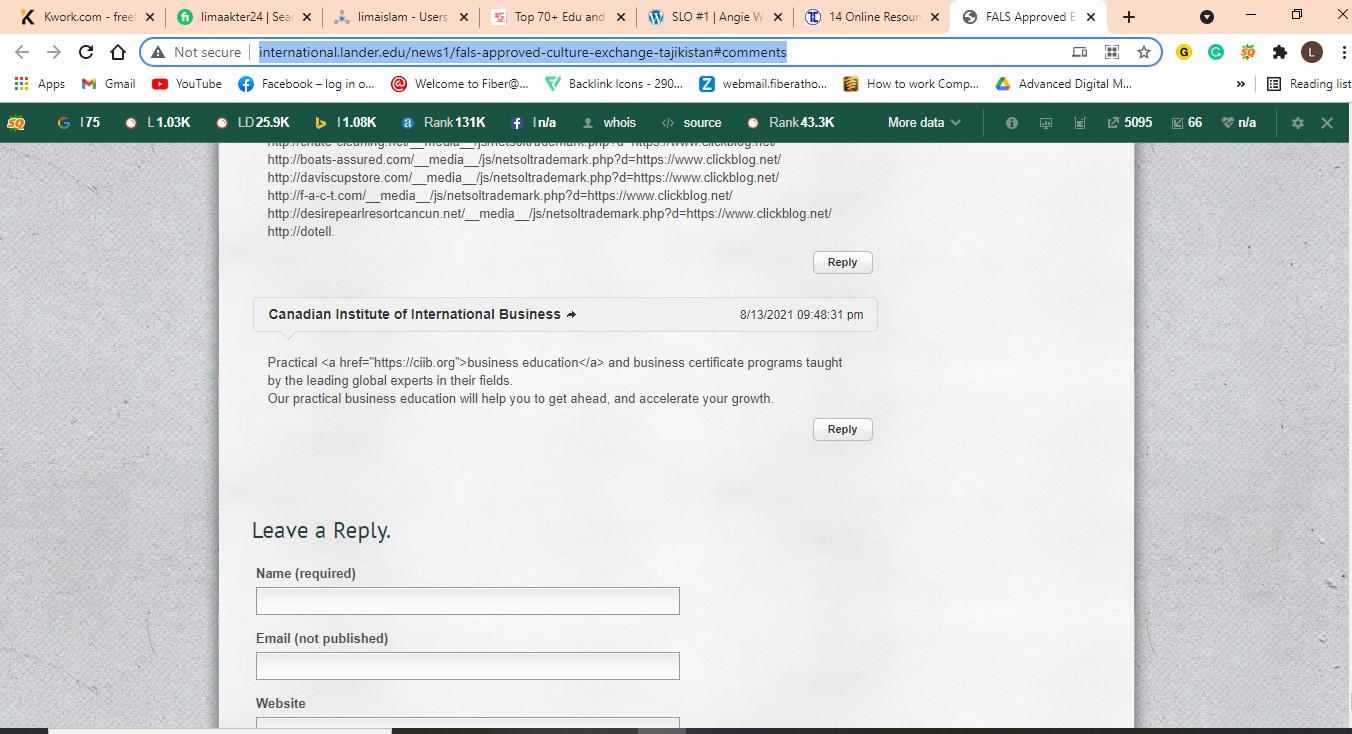Click the Name required input field
The image size is (1352, 734).
point(466,600)
